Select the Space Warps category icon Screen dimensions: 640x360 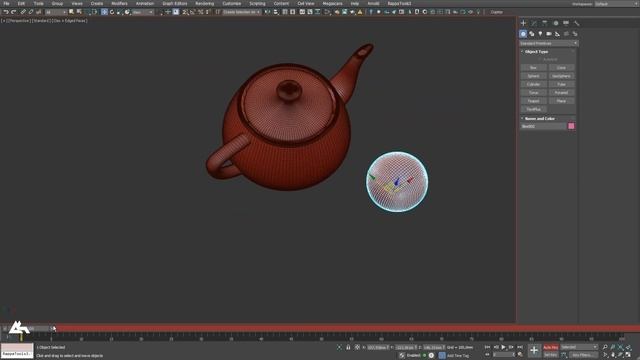tap(566, 34)
